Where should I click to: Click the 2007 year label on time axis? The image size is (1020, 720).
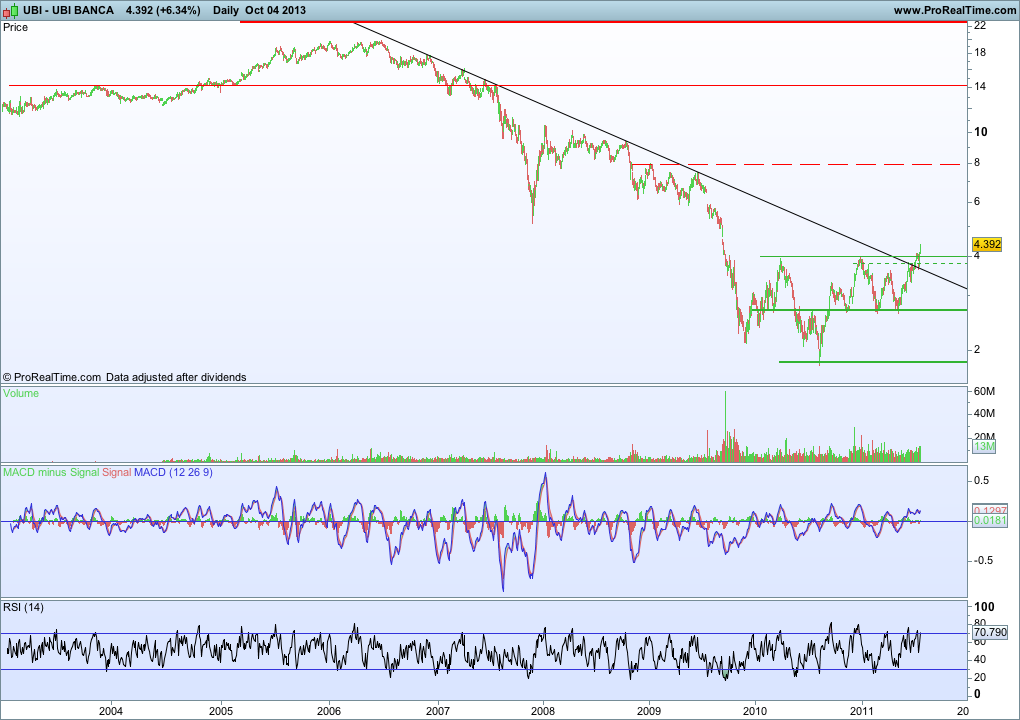pos(438,711)
